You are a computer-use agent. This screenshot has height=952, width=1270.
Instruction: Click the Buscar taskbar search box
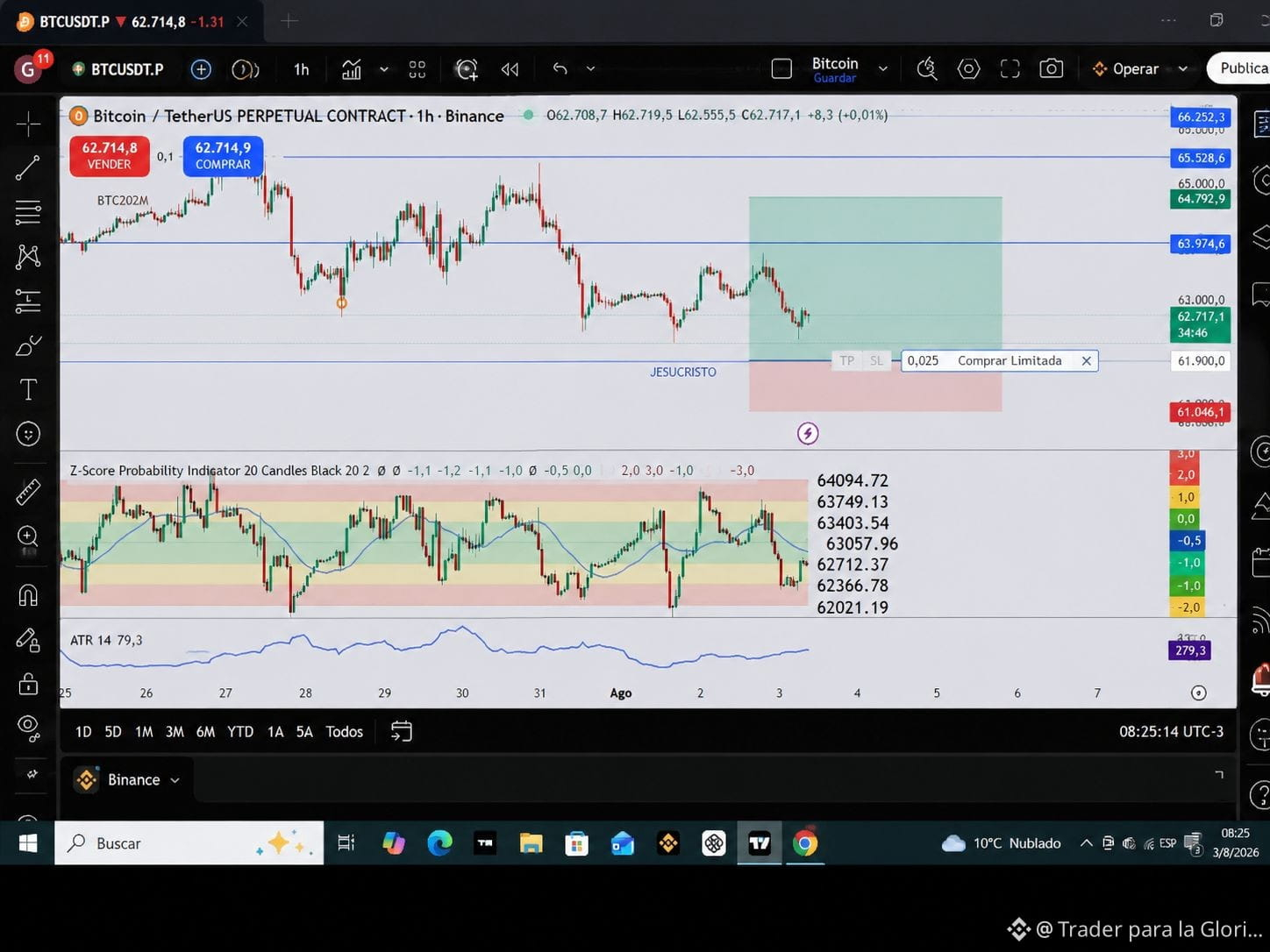[x=189, y=843]
